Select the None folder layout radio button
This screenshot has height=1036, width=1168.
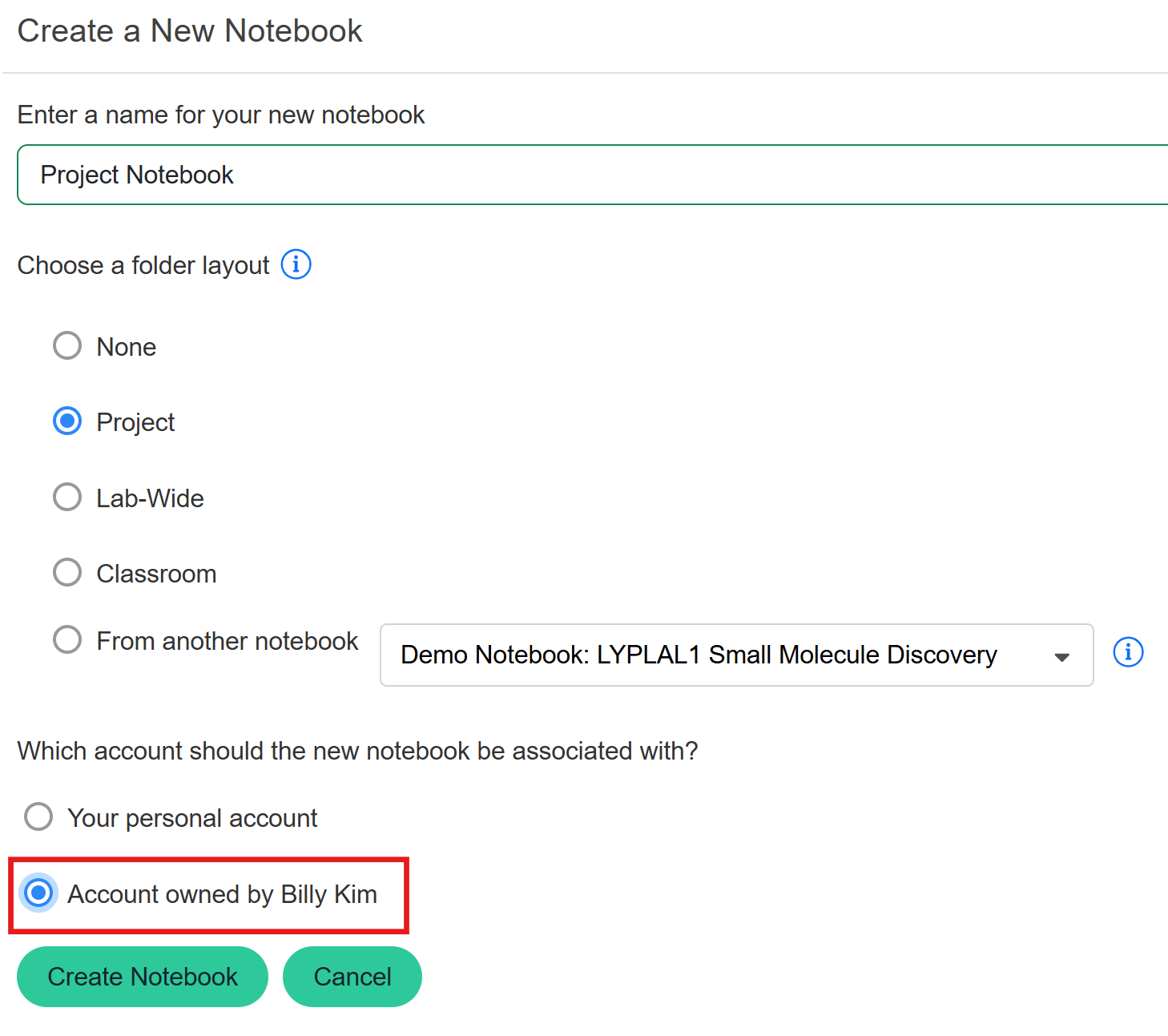click(x=67, y=346)
